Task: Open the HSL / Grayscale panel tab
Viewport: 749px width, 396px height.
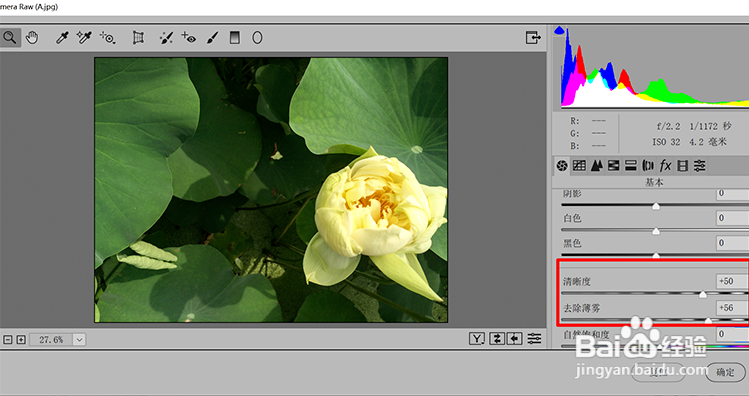Action: 613,166
